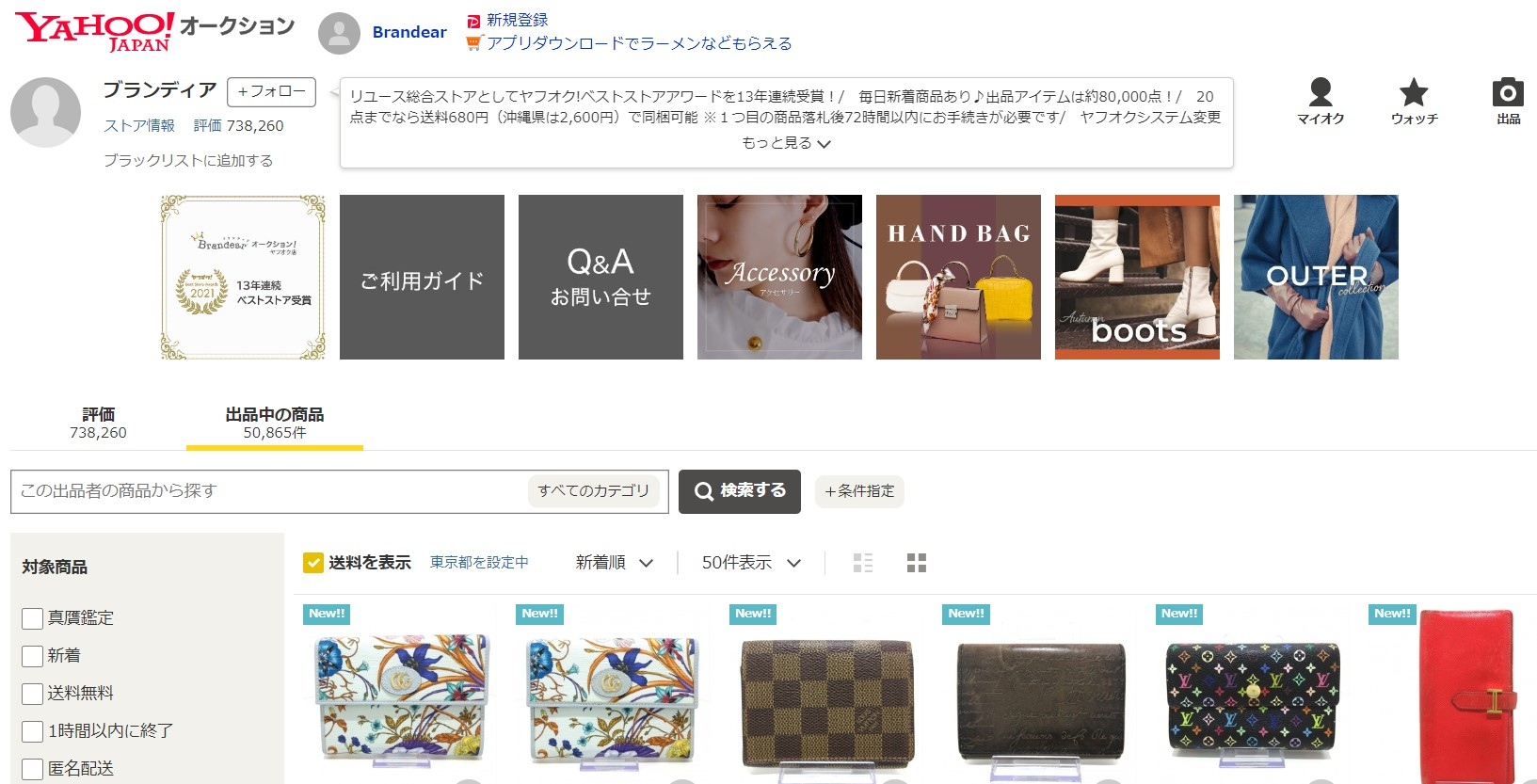Viewport: 1537px width, 784px height.
Task: Click the PayPay icon beside 新規登録
Action: tap(473, 21)
